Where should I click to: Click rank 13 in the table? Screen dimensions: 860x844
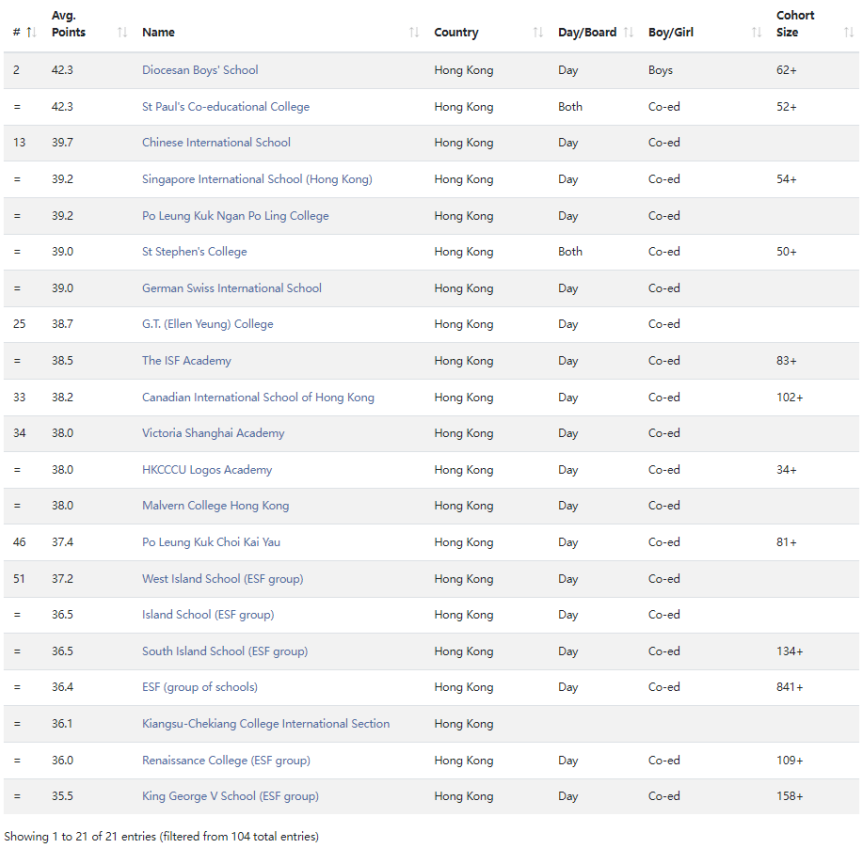19,143
